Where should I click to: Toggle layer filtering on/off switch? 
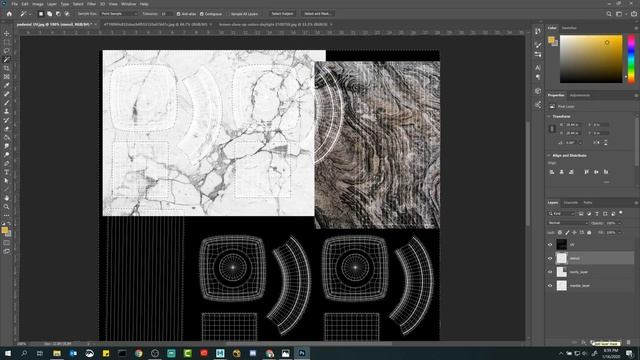click(621, 213)
